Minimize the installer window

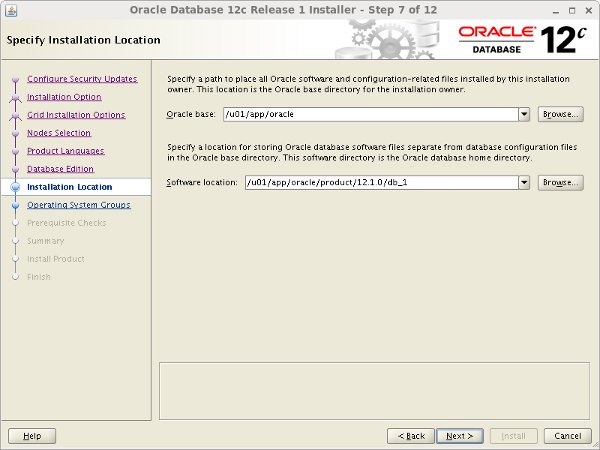pyautogui.click(x=556, y=11)
